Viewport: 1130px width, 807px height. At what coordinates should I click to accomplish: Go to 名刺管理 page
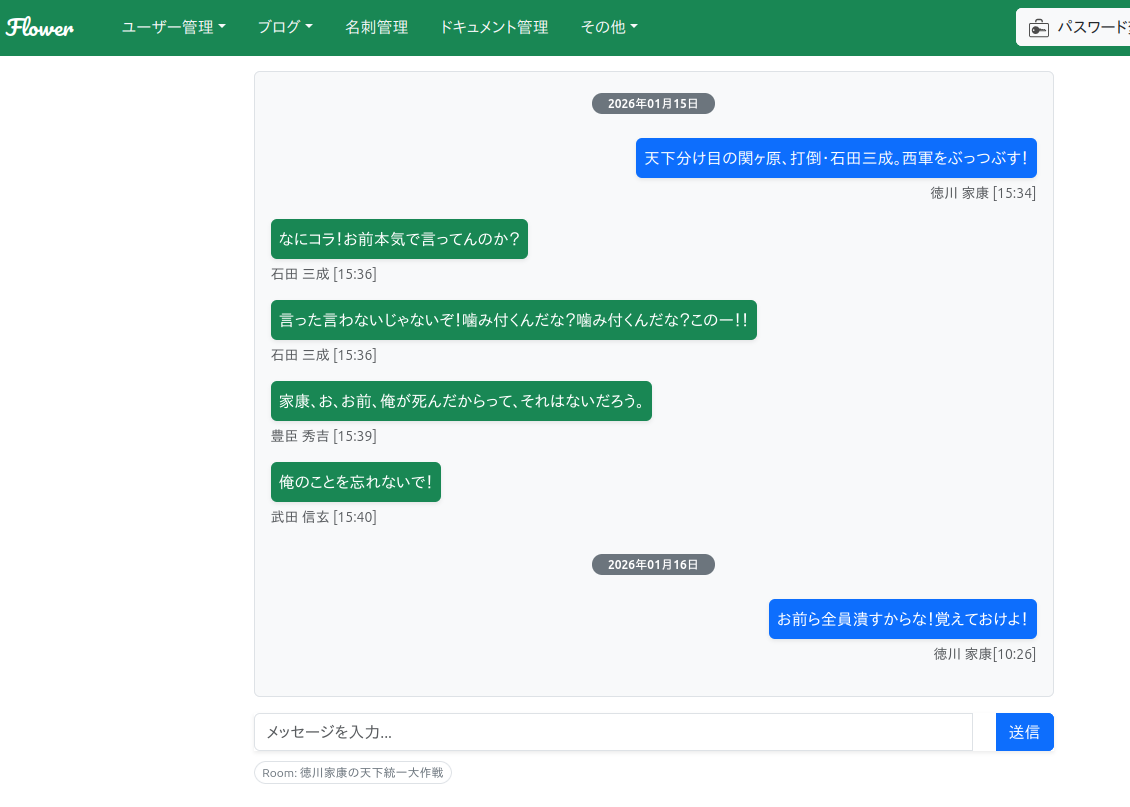pyautogui.click(x=377, y=27)
